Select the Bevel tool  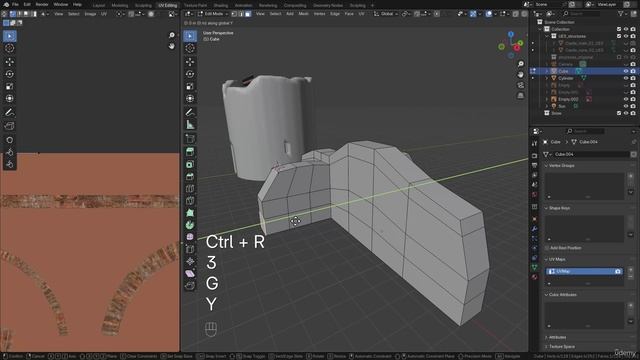pos(190,176)
